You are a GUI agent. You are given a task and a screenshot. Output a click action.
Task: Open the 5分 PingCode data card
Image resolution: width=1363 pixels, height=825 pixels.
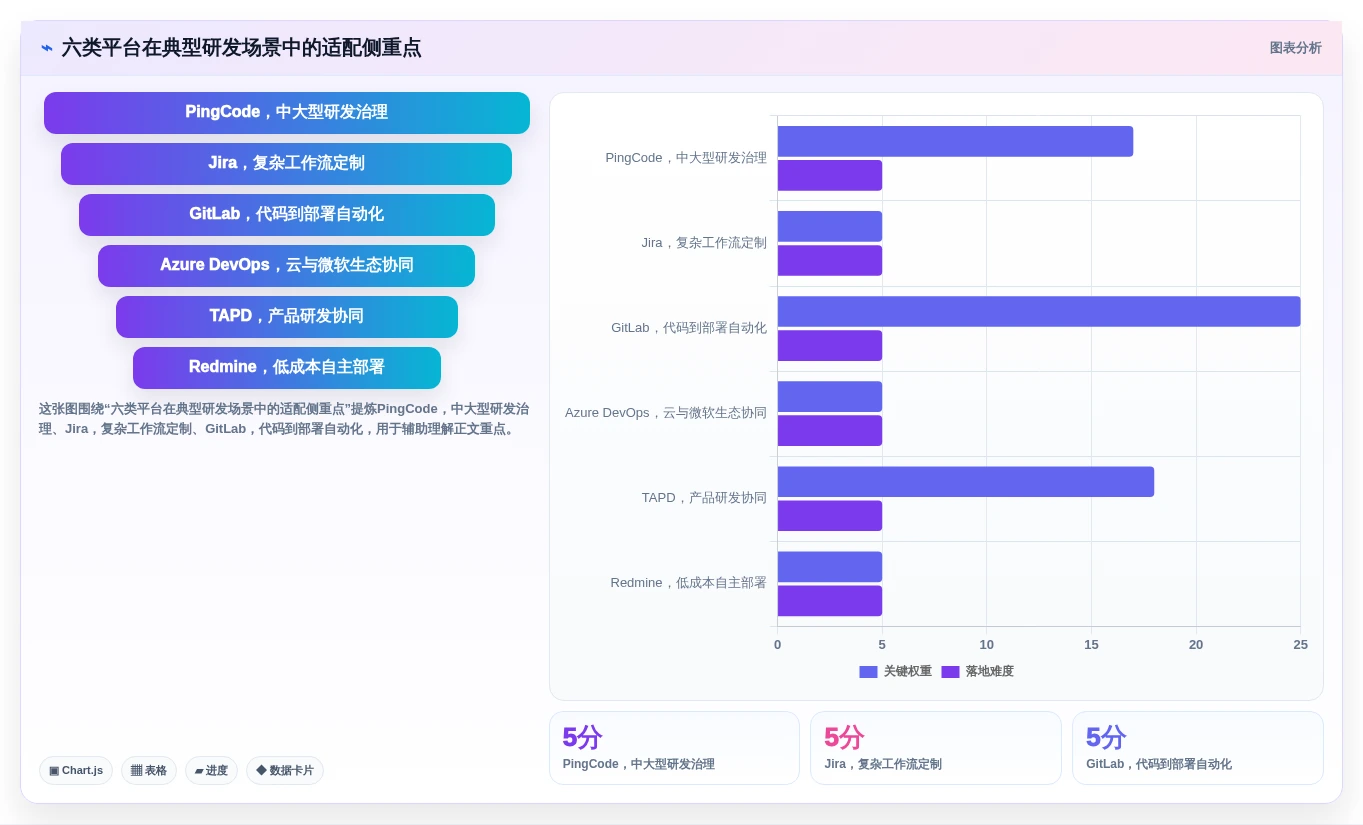click(674, 748)
